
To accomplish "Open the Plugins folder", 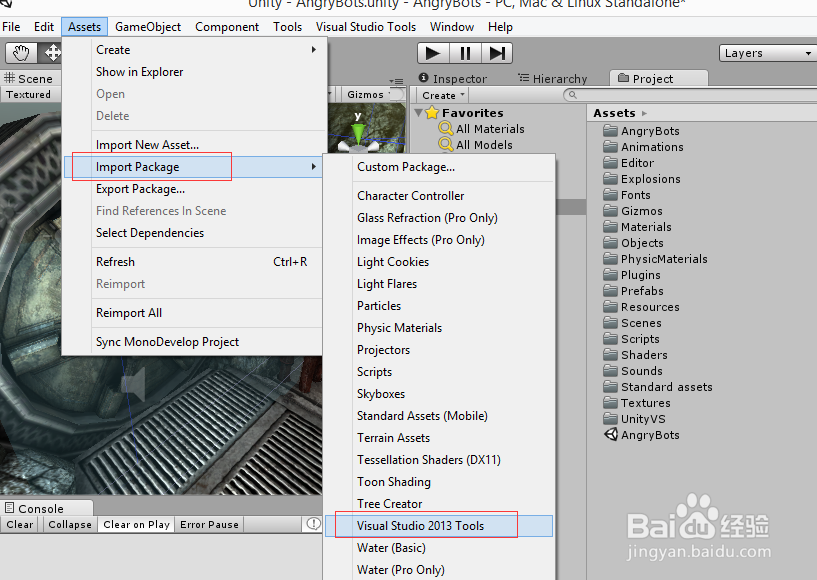I will (632, 275).
